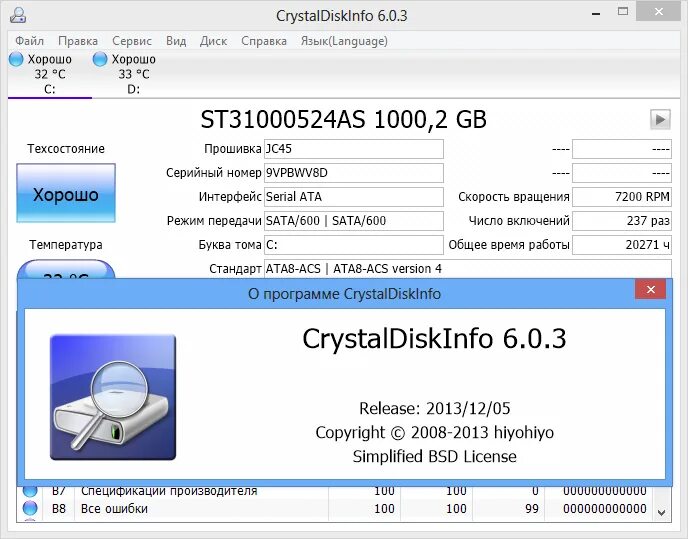Viewport: 688px width, 539px height.
Task: Maximize the CrystalDiskInfo window
Action: click(623, 12)
